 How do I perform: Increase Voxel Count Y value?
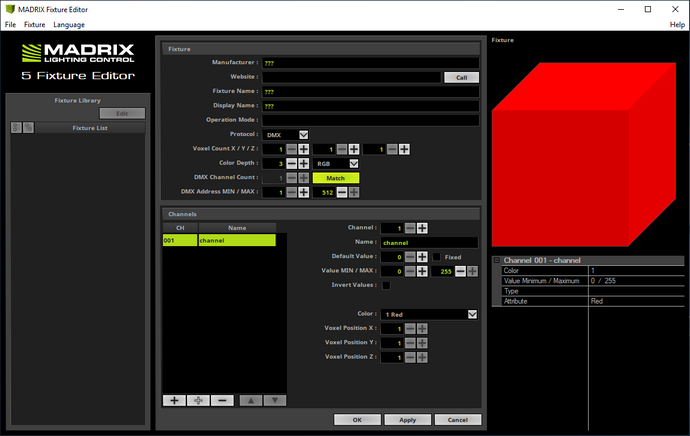(354, 149)
